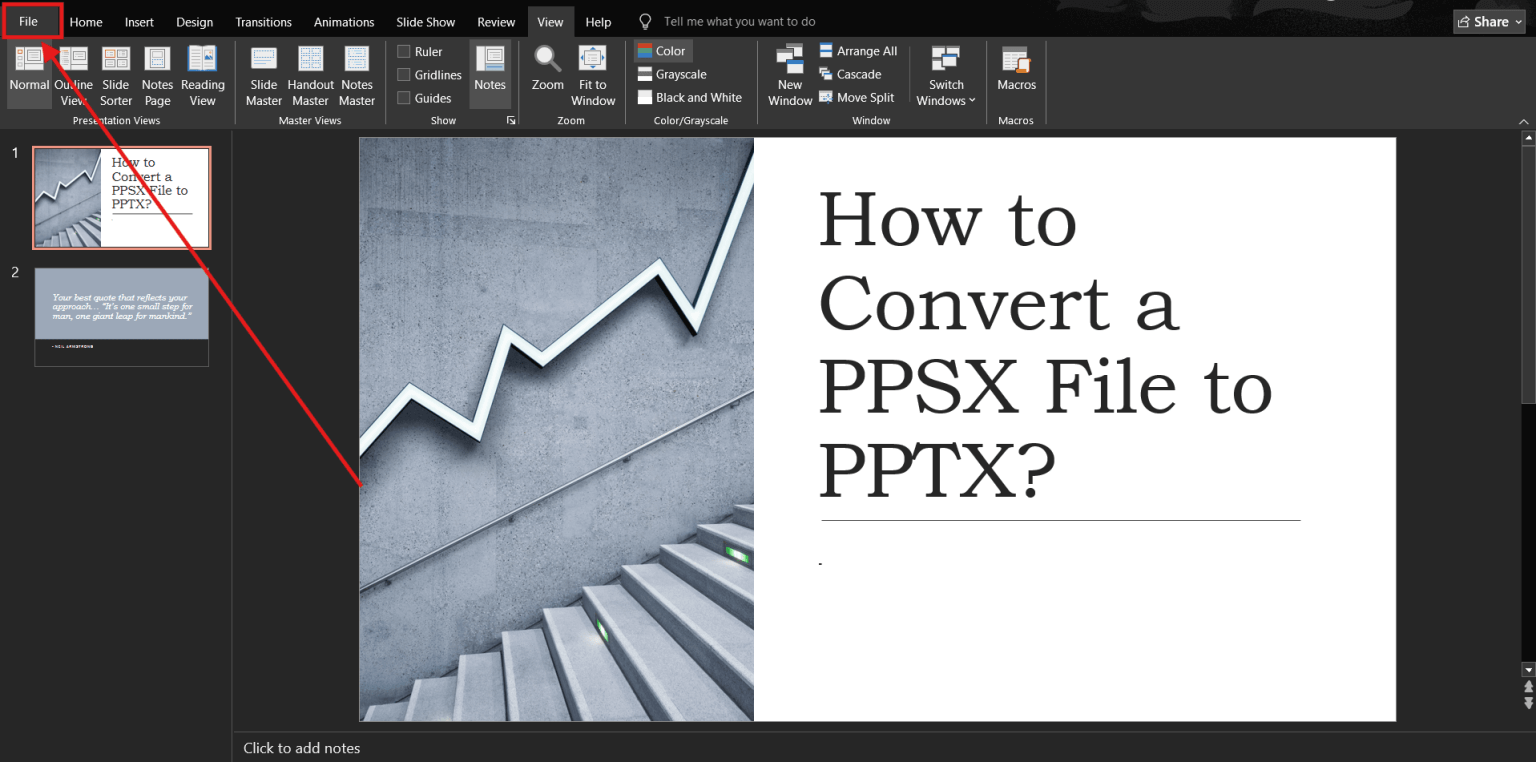The height and width of the screenshot is (762, 1536).
Task: Turn on the Guides checkbox
Action: pyautogui.click(x=404, y=98)
